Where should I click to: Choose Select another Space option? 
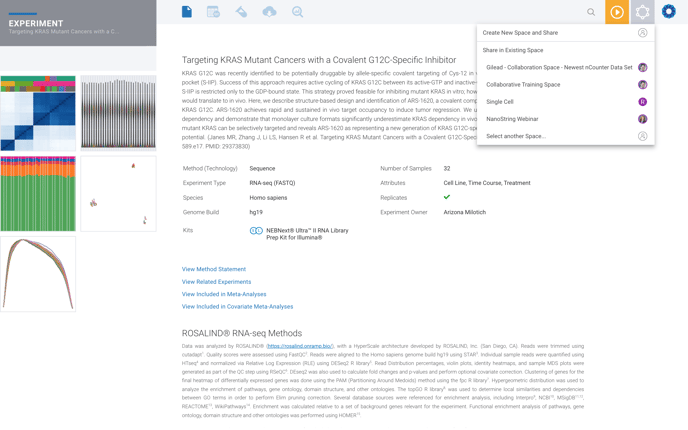click(x=566, y=136)
